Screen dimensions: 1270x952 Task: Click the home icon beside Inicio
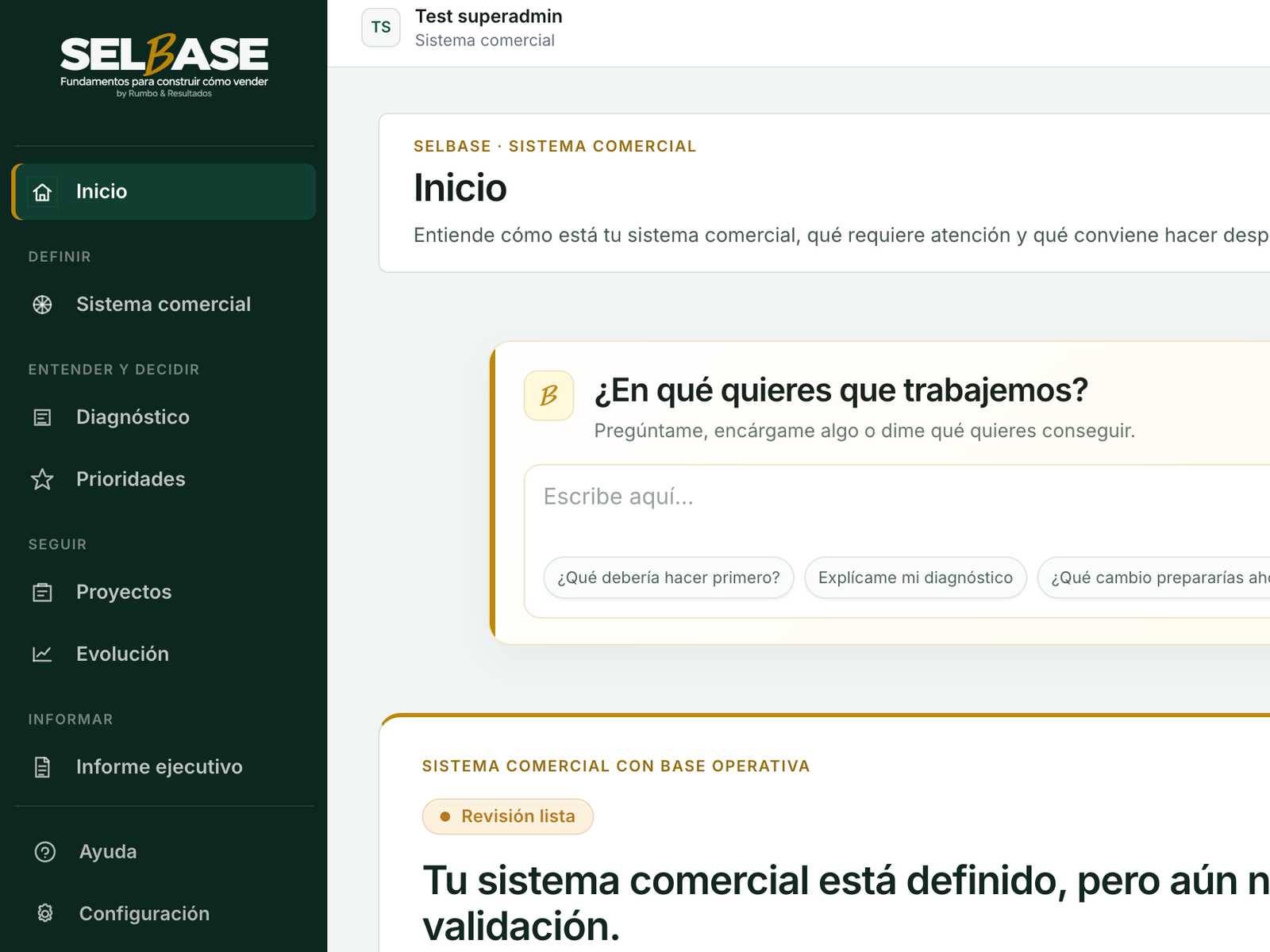pos(43,192)
